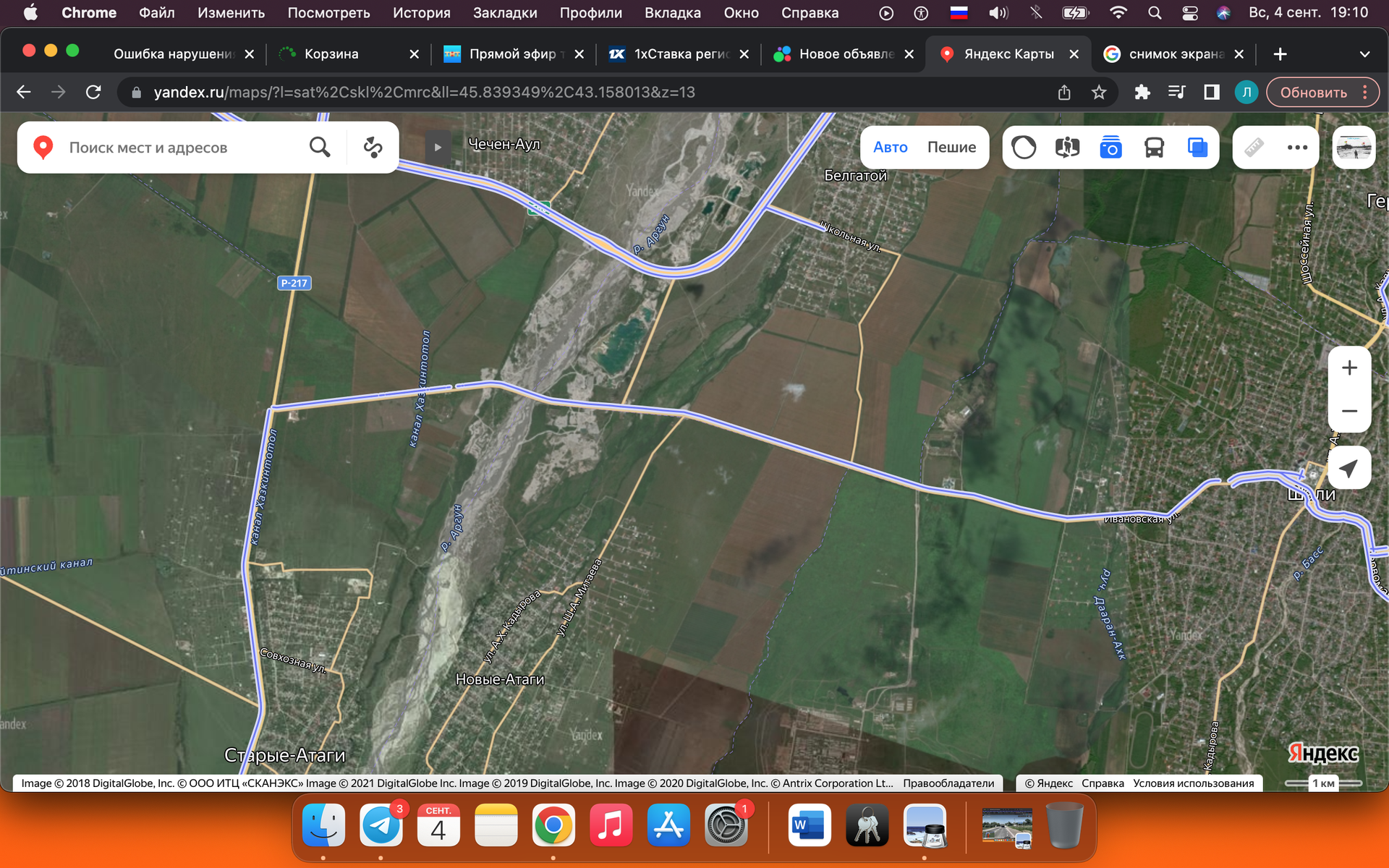Click the search places input field

pyautogui.click(x=181, y=148)
